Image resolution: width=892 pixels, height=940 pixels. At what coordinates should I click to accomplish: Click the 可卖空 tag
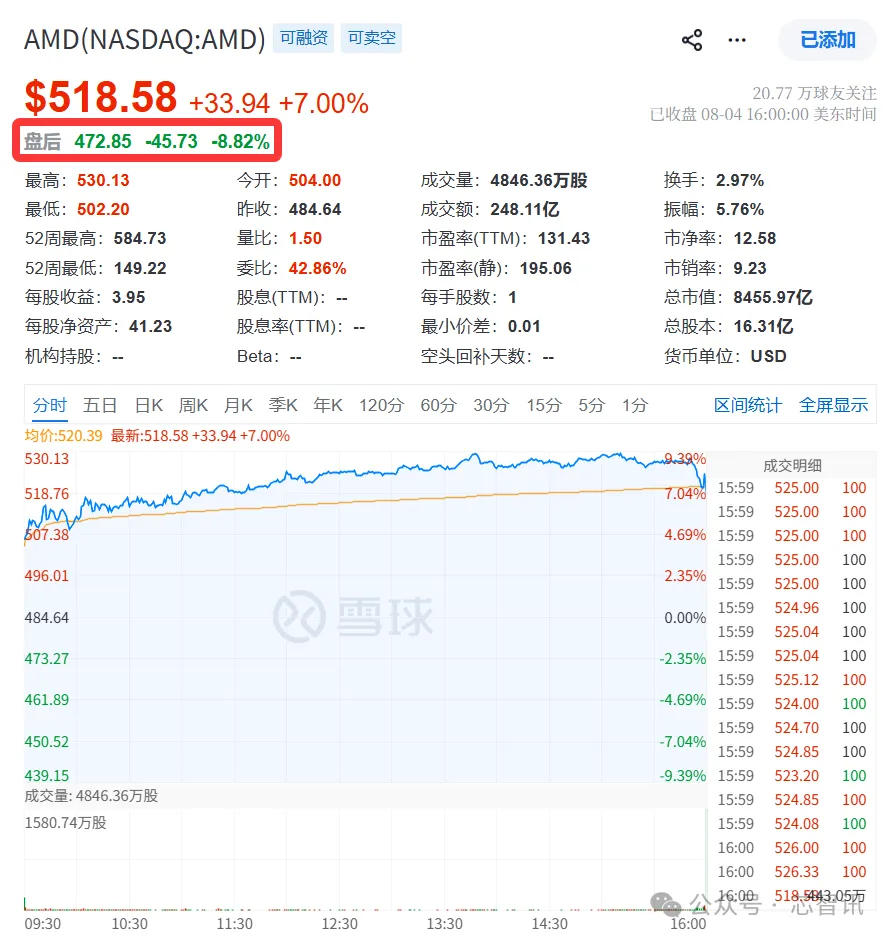[372, 38]
